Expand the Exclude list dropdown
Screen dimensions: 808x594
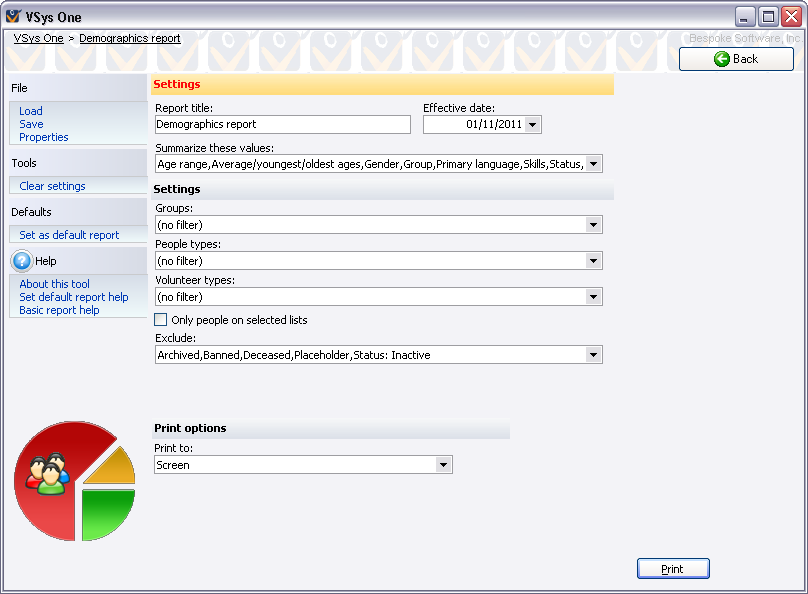coord(593,355)
